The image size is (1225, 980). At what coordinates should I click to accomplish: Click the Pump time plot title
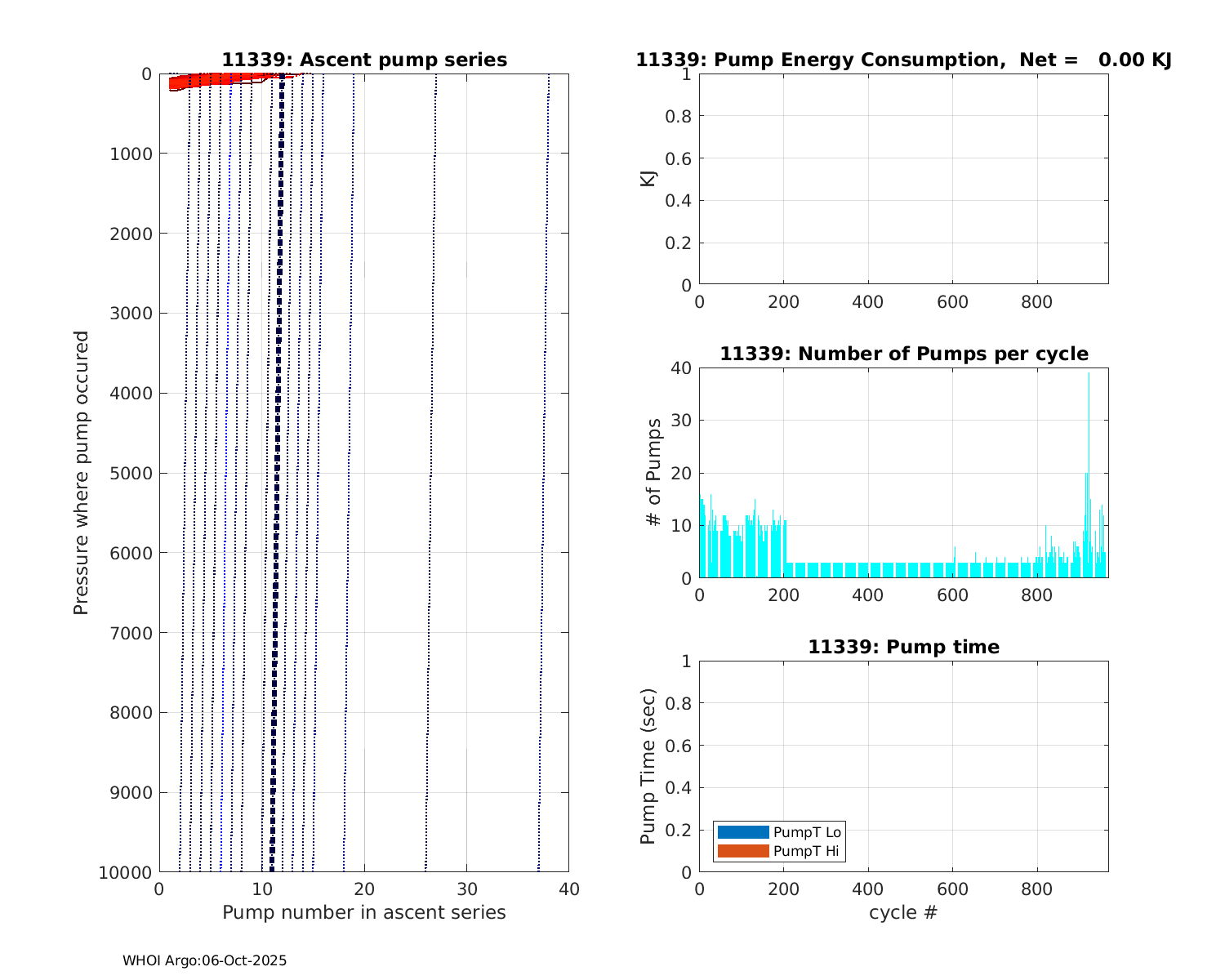click(903, 648)
